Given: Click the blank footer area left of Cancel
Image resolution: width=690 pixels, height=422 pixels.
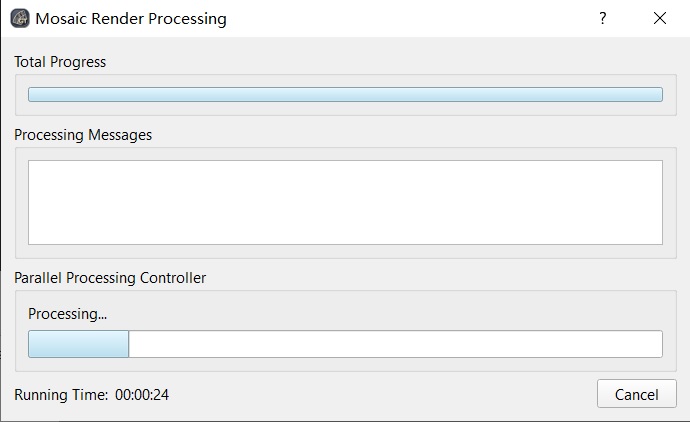Looking at the screenshot, I should [383, 394].
